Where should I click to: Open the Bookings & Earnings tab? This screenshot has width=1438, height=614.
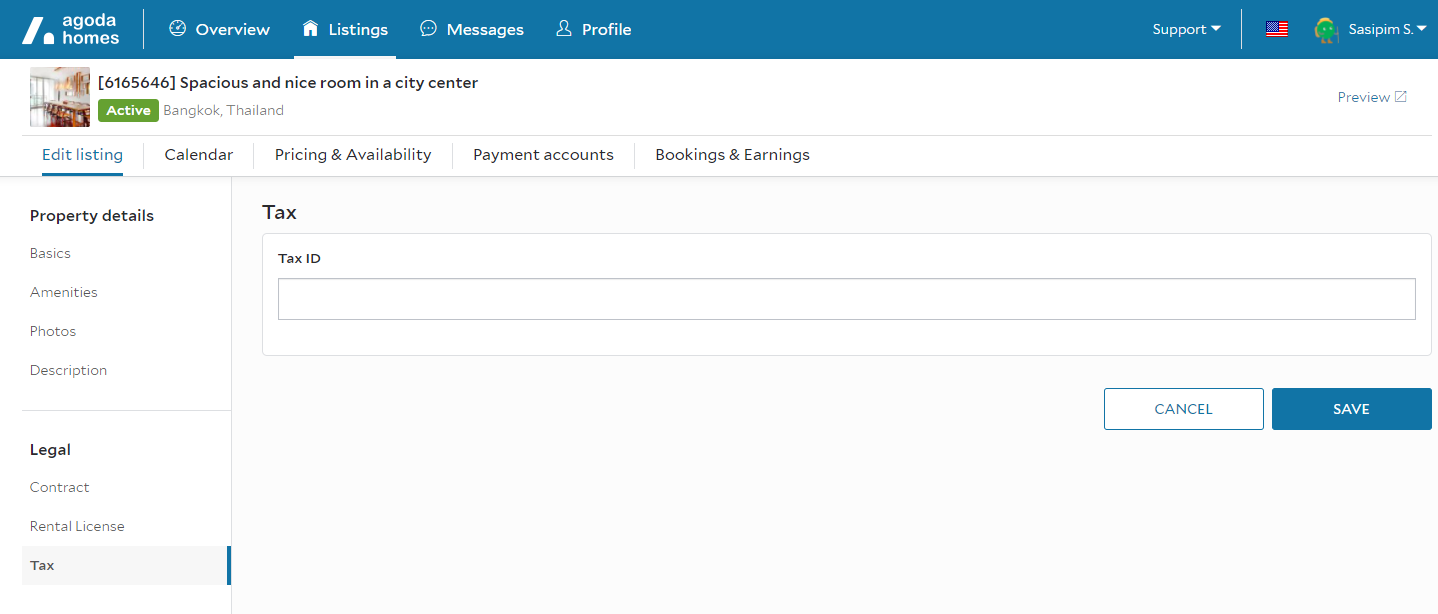pos(732,155)
